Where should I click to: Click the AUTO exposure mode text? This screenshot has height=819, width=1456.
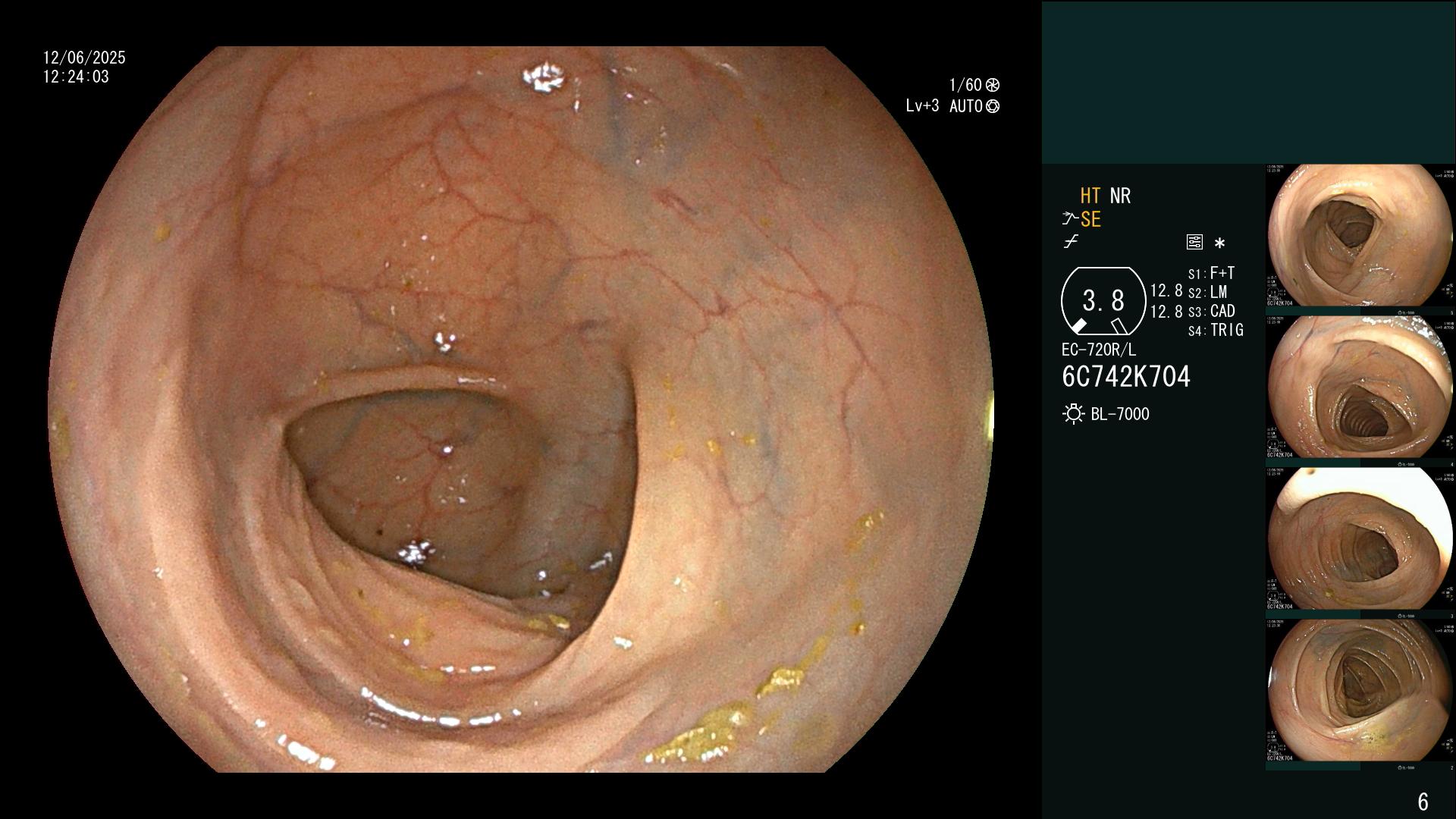(966, 106)
